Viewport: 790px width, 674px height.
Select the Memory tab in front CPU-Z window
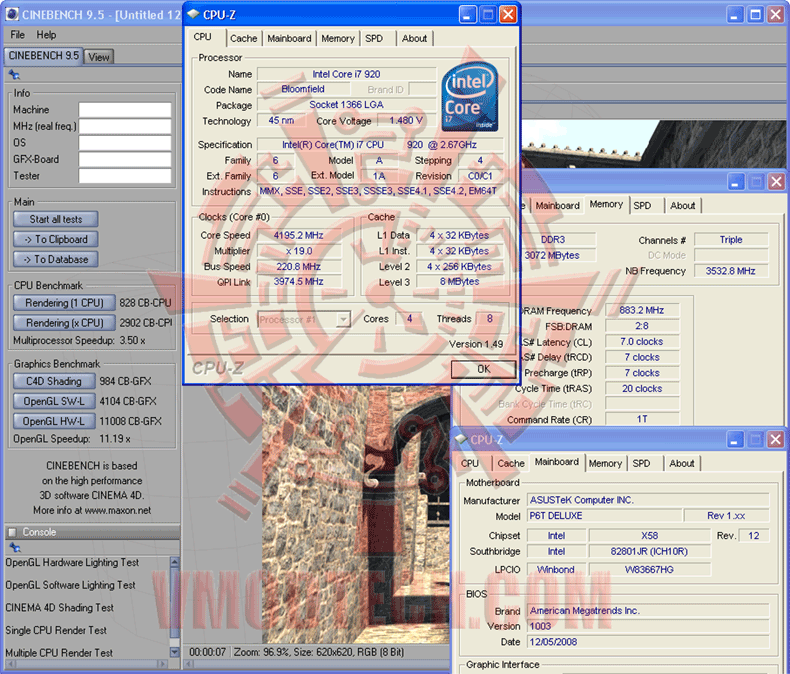(338, 39)
